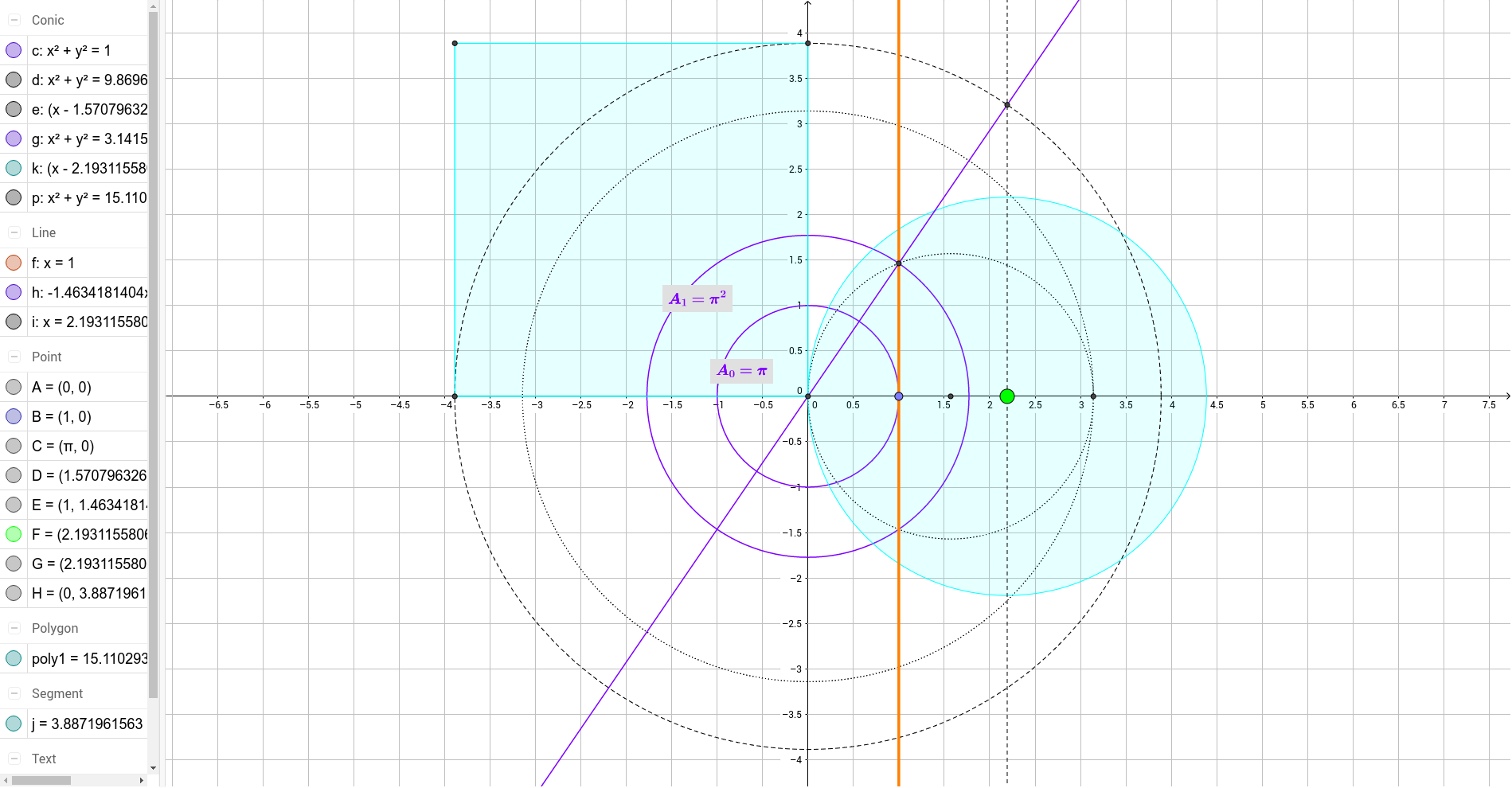The height and width of the screenshot is (788, 1512).
Task: Toggle visibility circle of conic d
Action: pyautogui.click(x=14, y=80)
